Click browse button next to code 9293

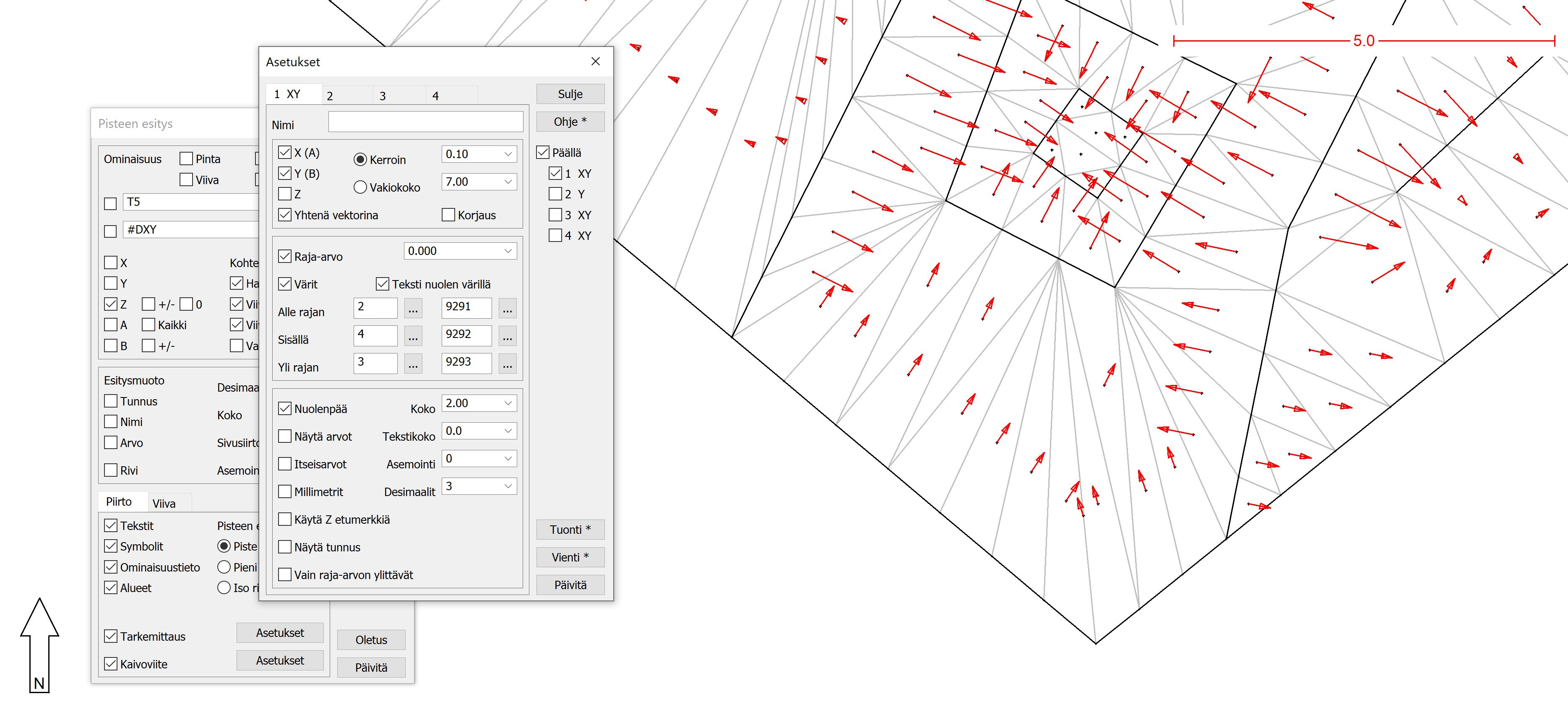[x=507, y=364]
